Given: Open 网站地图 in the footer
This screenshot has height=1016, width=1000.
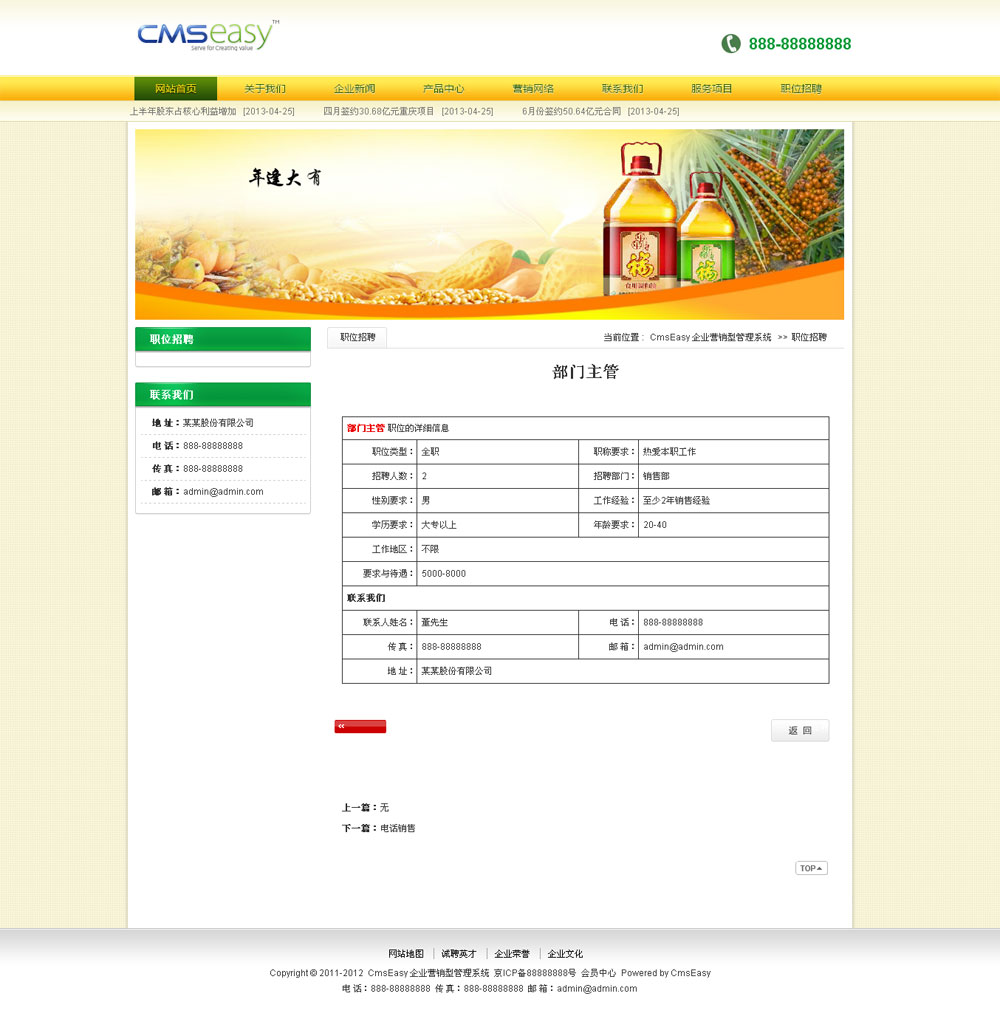Looking at the screenshot, I should pyautogui.click(x=406, y=954).
